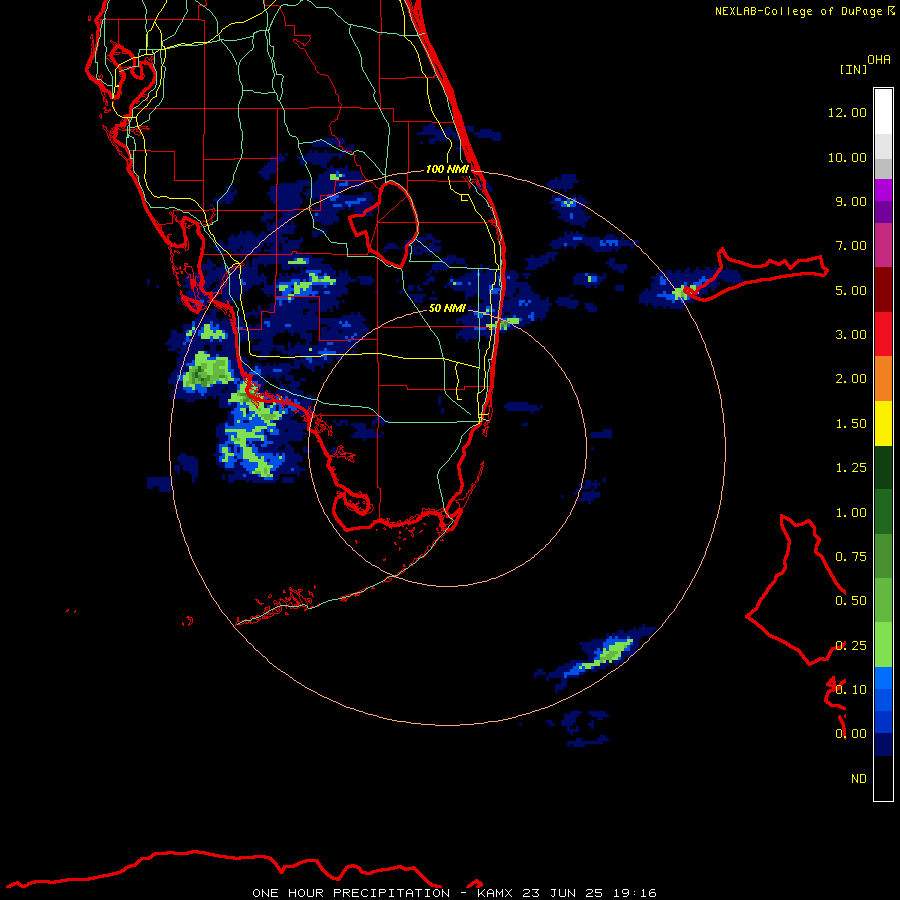Select the 1.25 legend value

tap(851, 468)
